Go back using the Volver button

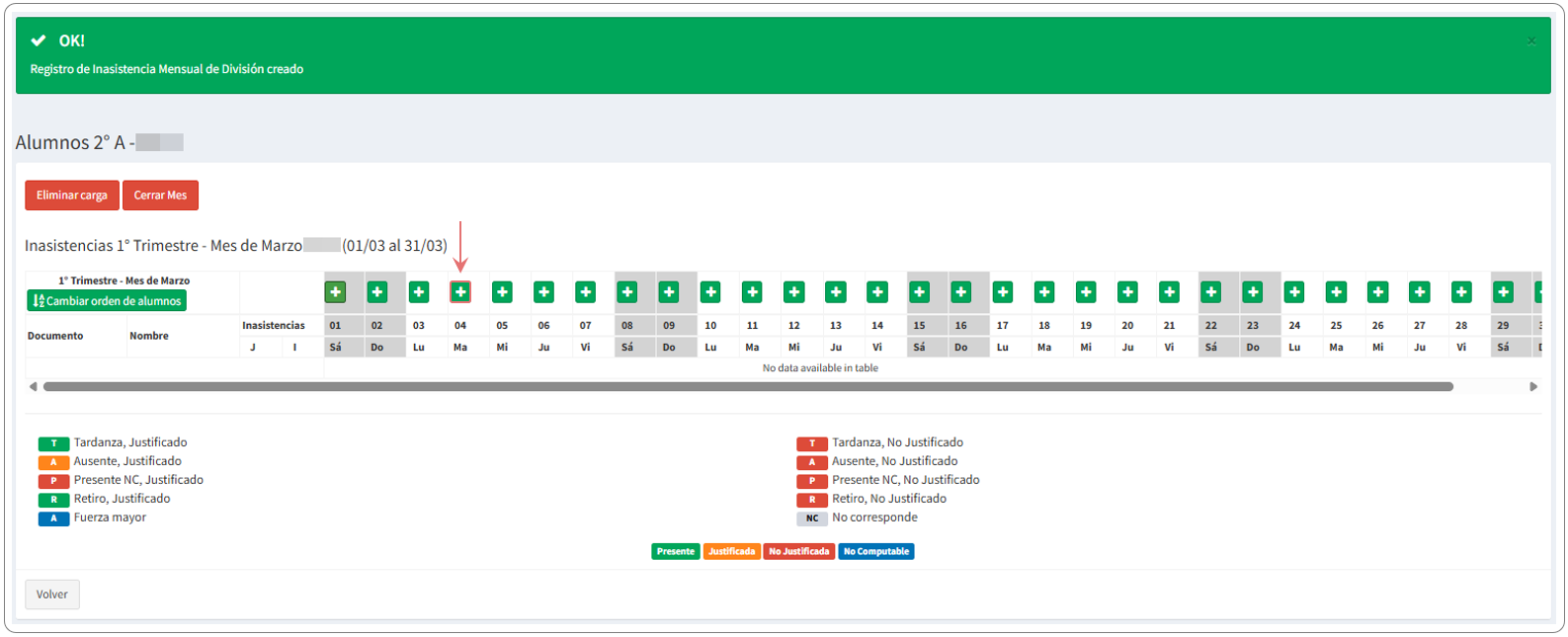52,595
